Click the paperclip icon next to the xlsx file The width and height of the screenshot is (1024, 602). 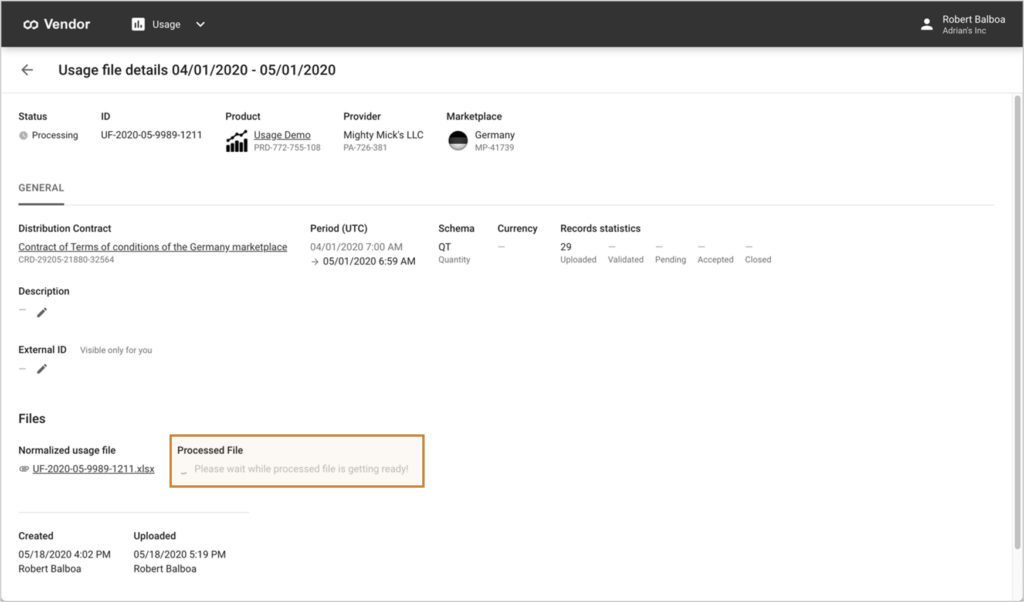click(x=21, y=468)
